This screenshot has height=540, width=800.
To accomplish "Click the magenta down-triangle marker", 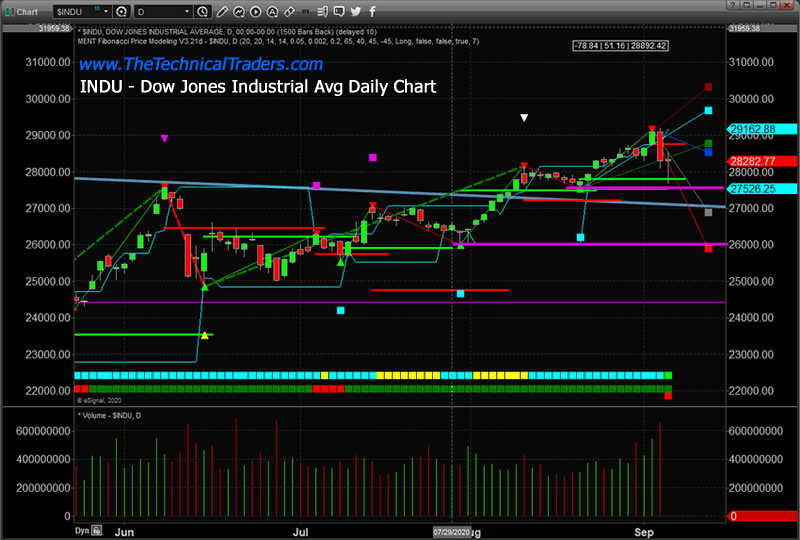I will coord(164,138).
